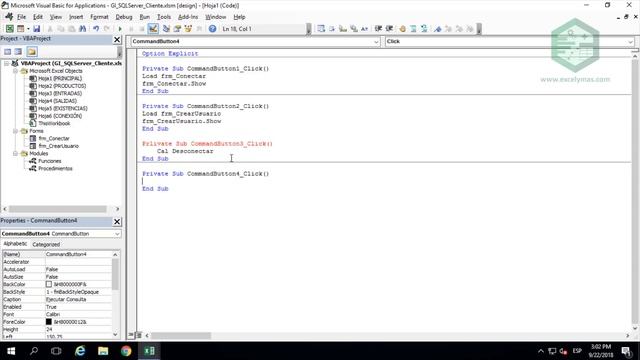The height and width of the screenshot is (360, 640).
Task: Click the Quick Info icon
Action: click(x=343, y=29)
